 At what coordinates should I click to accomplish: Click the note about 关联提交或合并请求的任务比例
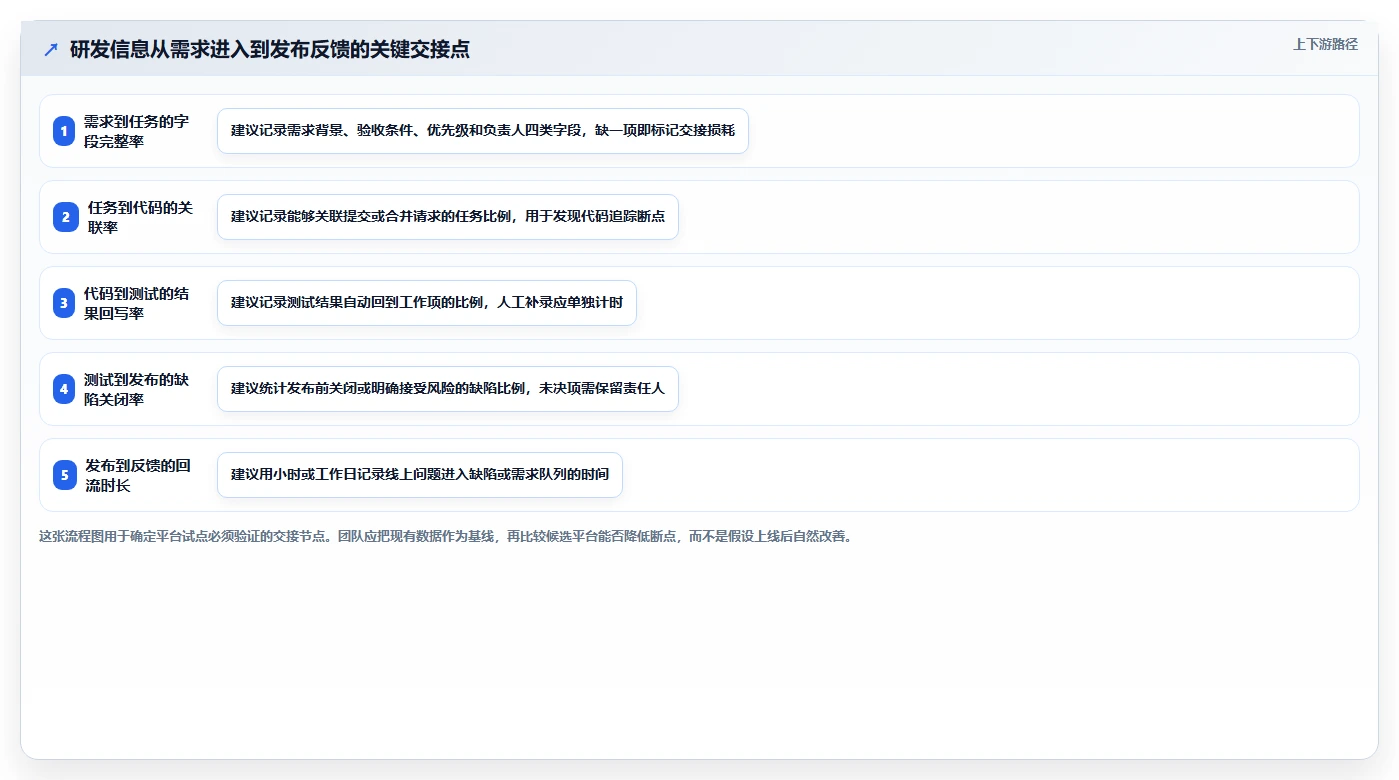point(448,217)
